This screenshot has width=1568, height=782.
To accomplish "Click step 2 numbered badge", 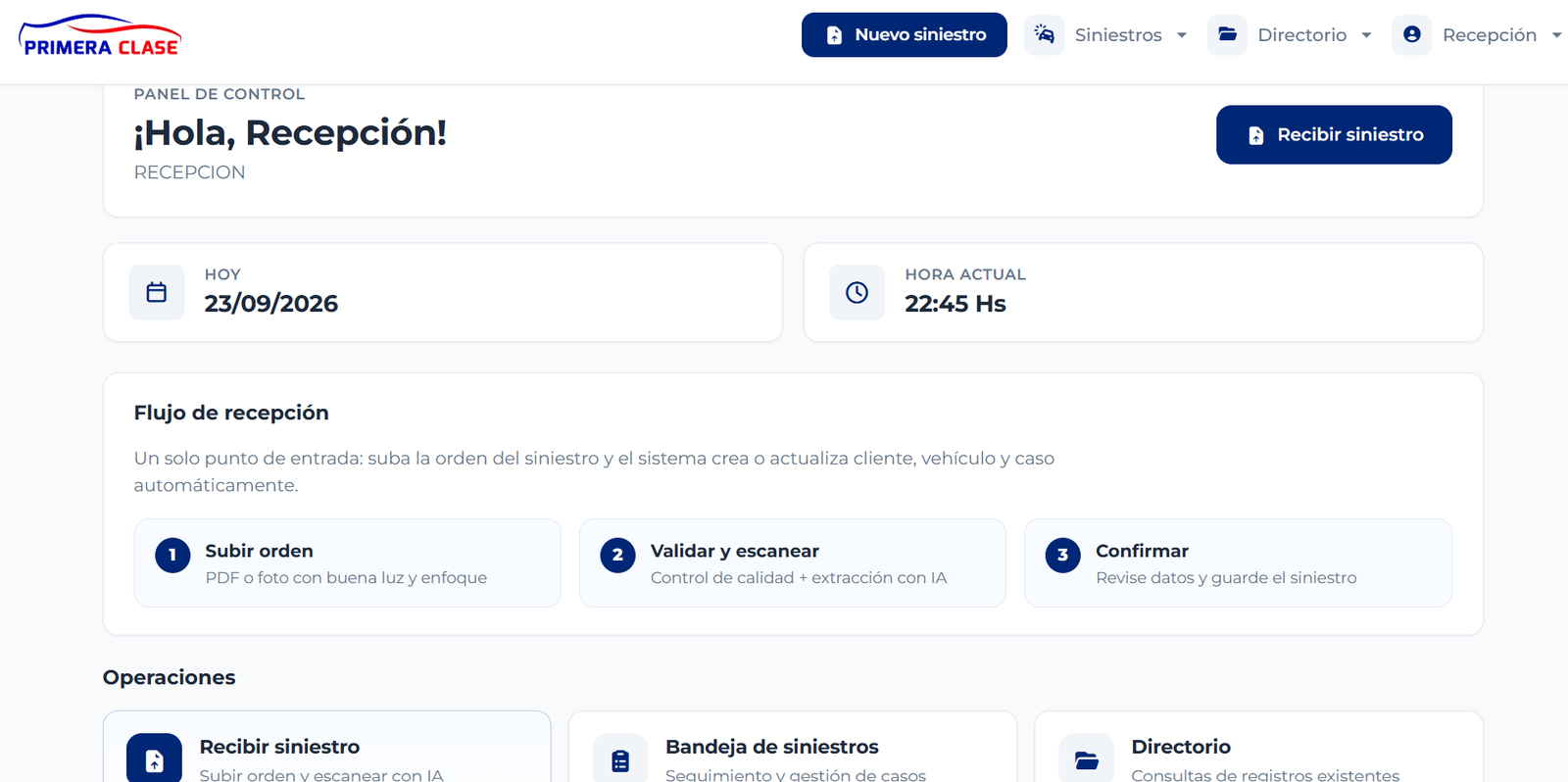I will pyautogui.click(x=617, y=555).
